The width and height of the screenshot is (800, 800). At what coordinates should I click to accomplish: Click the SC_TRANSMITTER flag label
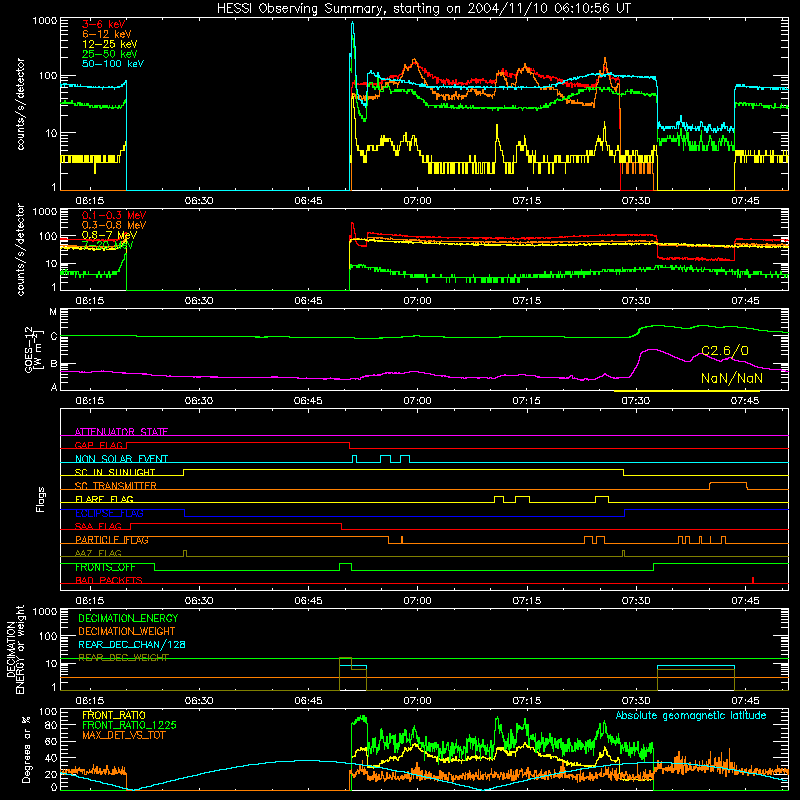click(x=116, y=486)
